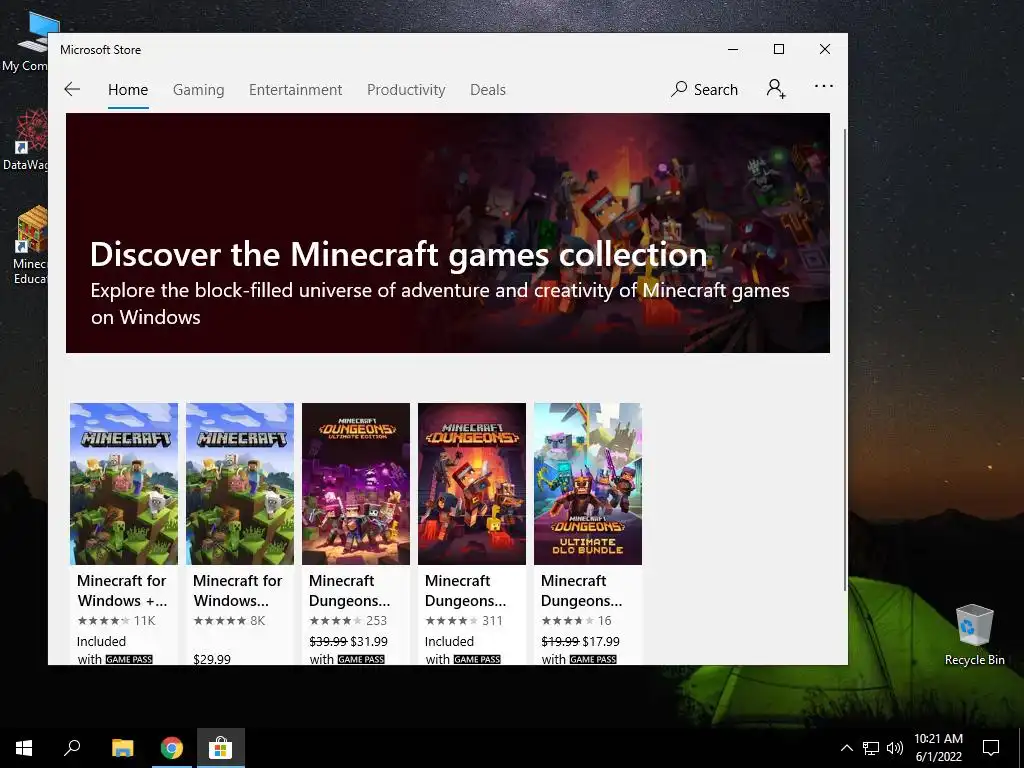Screen dimensions: 1024x768
Task: Open the three-dots more options menu
Action: point(824,86)
